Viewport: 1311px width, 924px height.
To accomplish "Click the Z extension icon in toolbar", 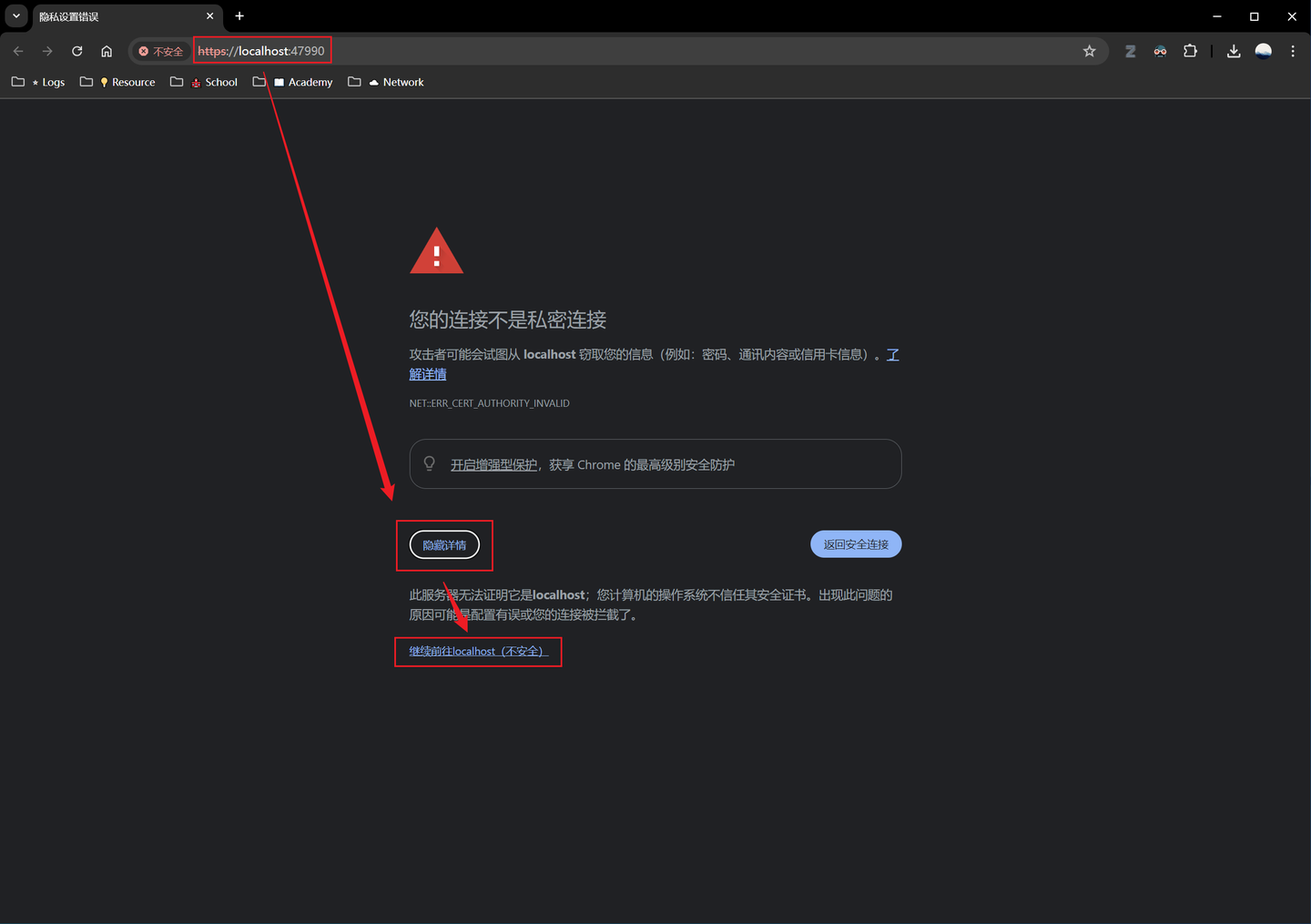I will click(1130, 51).
